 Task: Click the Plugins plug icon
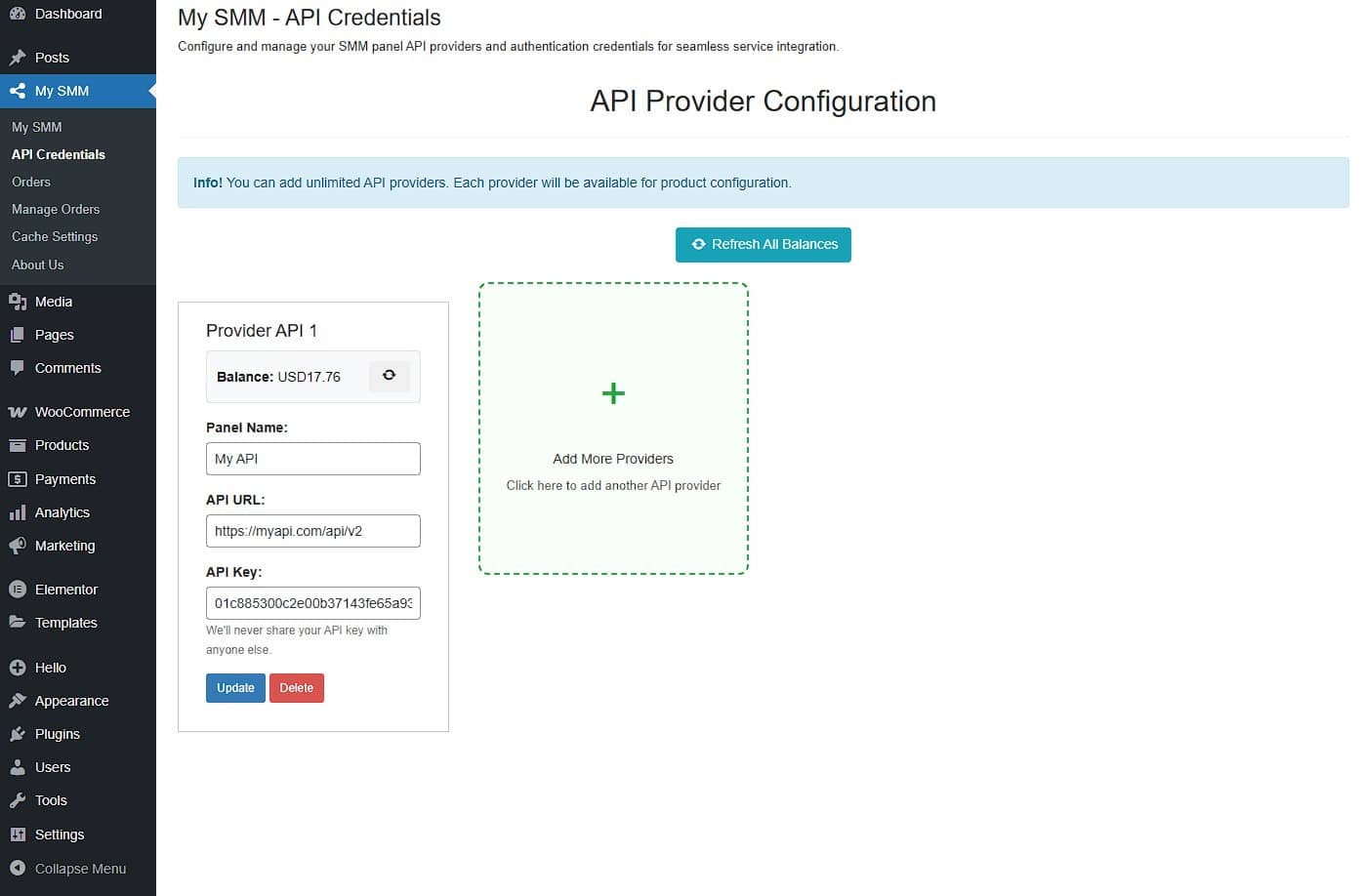coord(18,734)
